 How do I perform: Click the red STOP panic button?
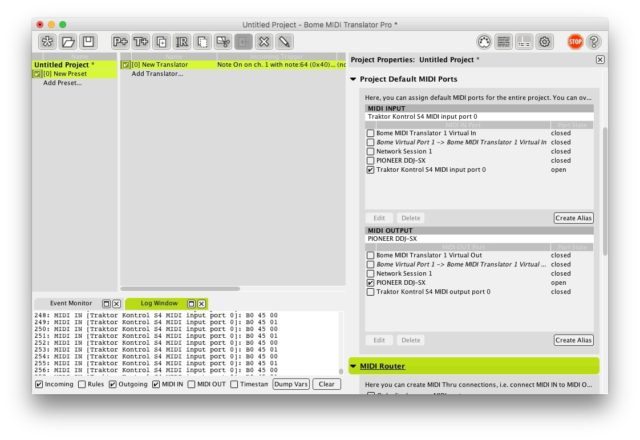click(x=576, y=42)
